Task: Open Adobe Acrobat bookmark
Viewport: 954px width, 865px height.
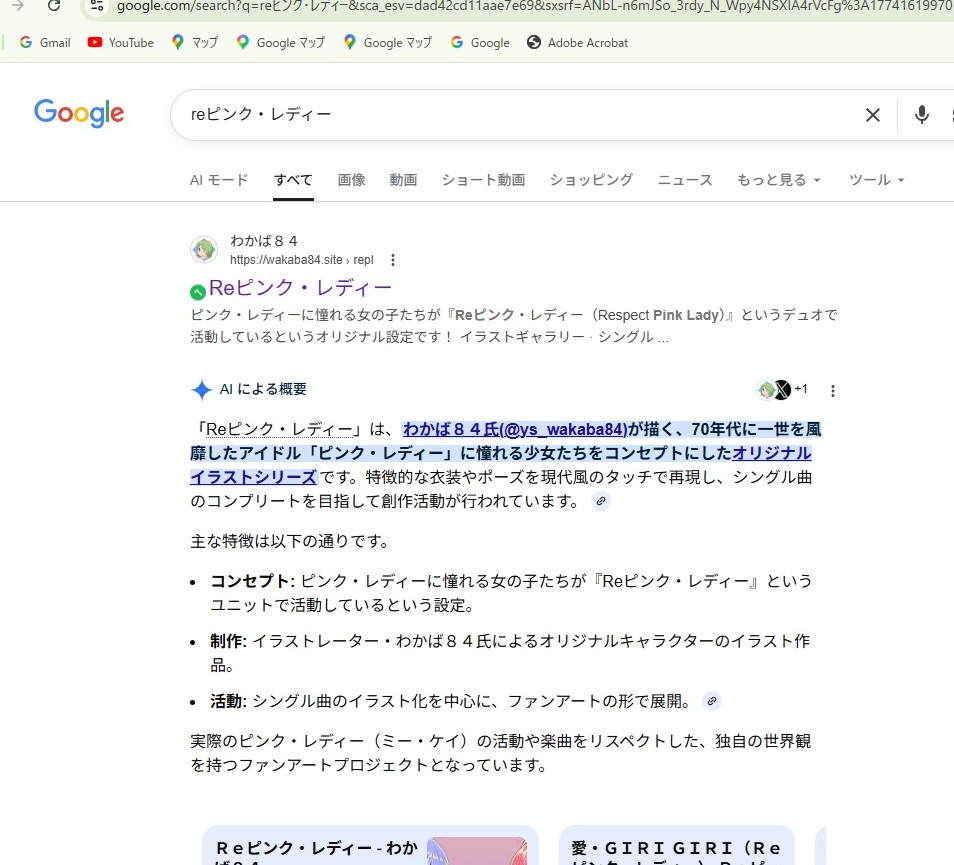Action: pyautogui.click(x=577, y=43)
